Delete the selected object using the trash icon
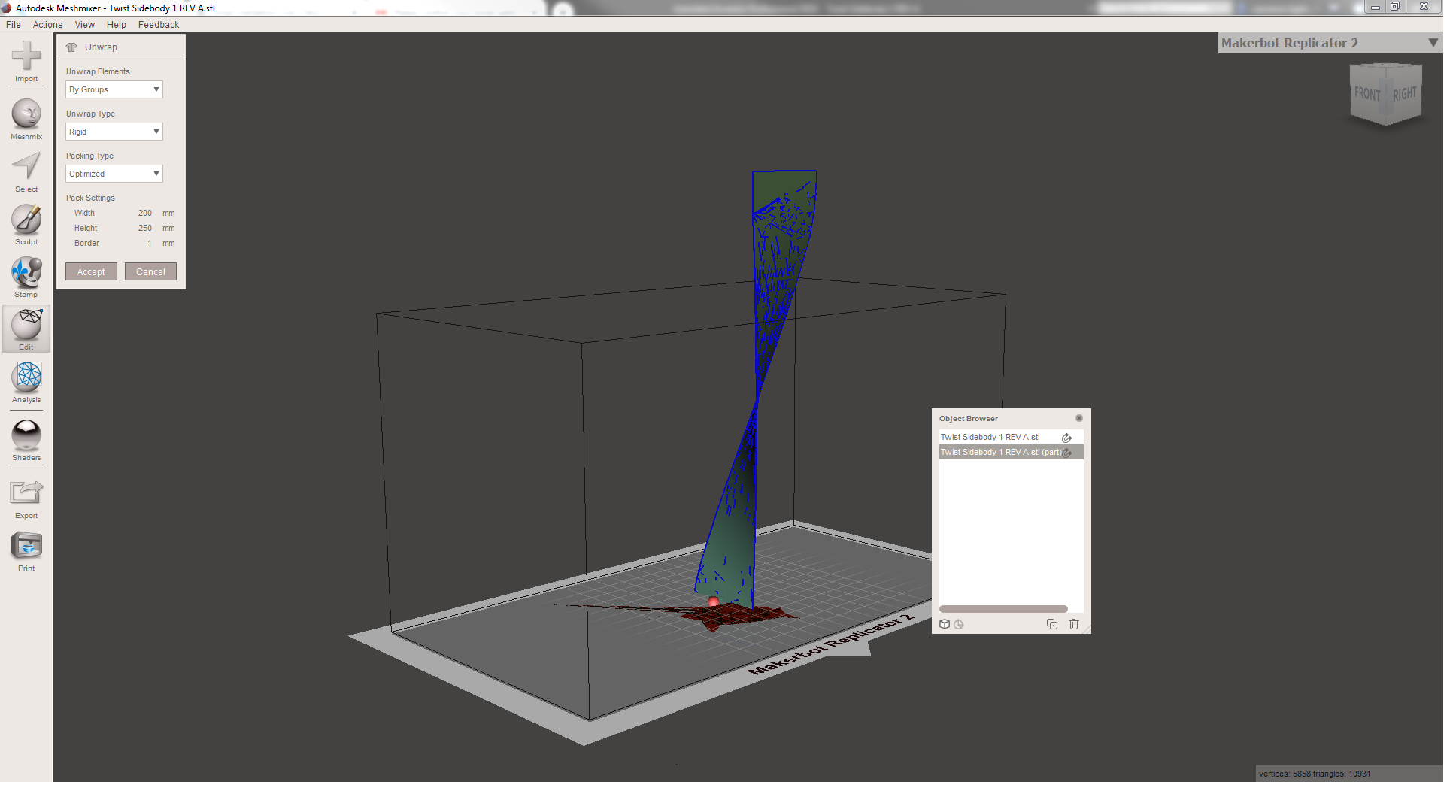1456x812 pixels. (x=1073, y=624)
